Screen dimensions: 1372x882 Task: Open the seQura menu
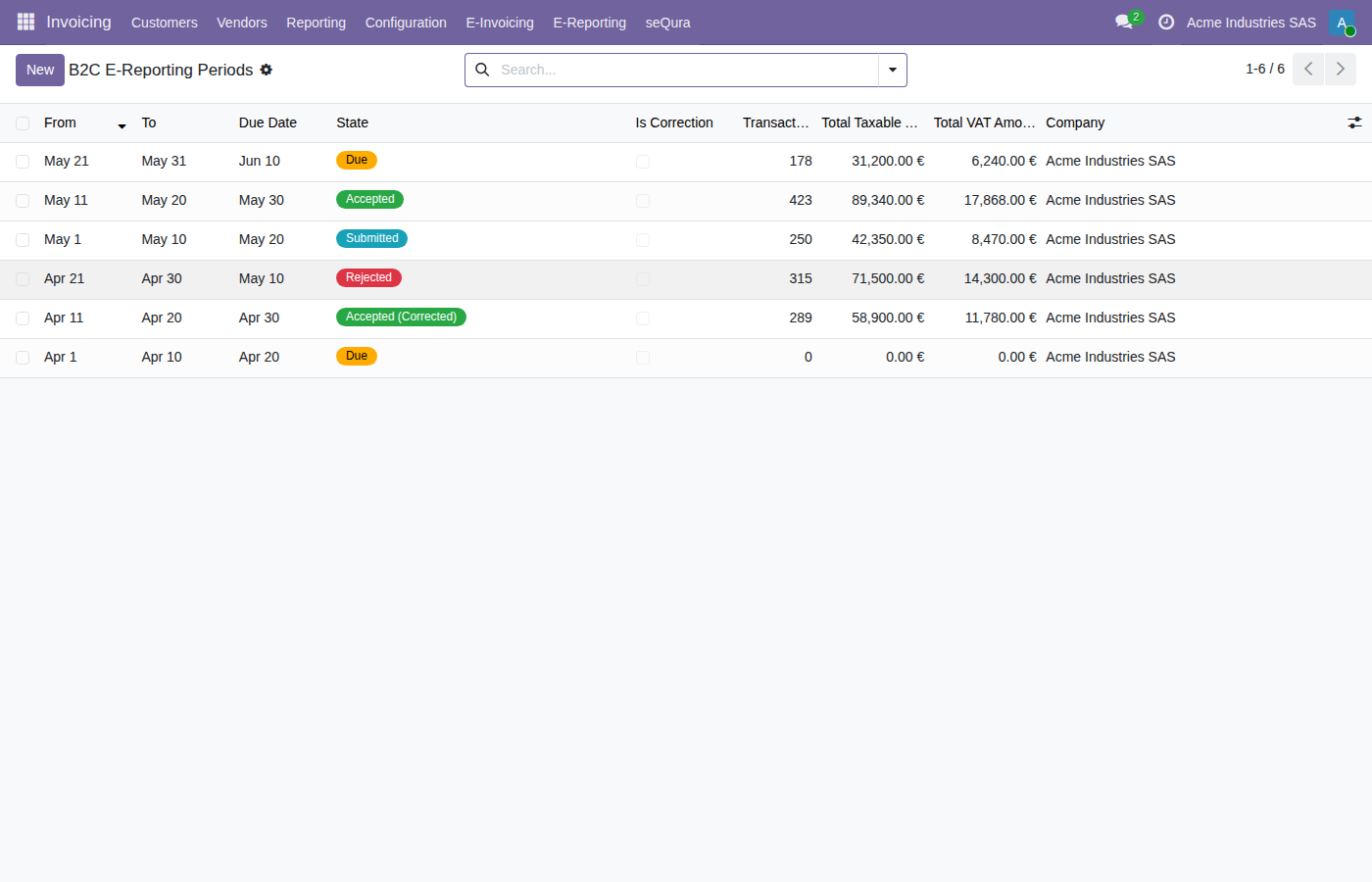(667, 23)
